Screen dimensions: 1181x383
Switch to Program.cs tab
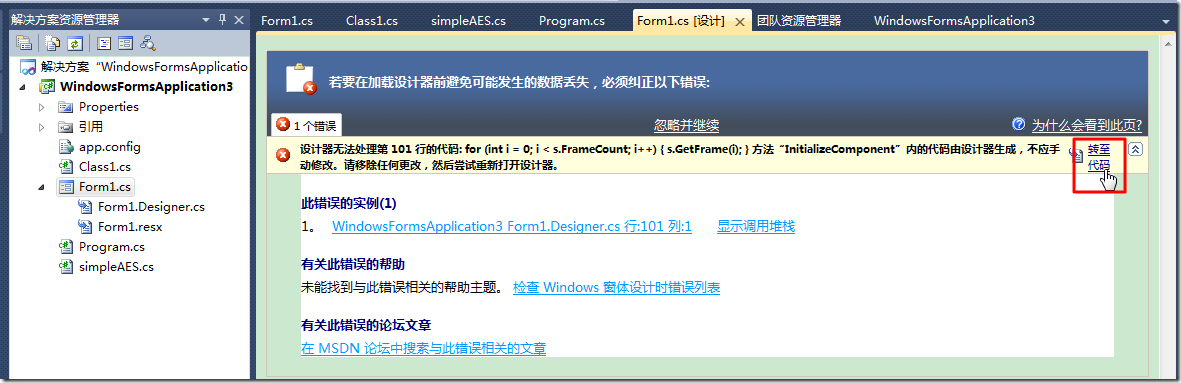[572, 20]
